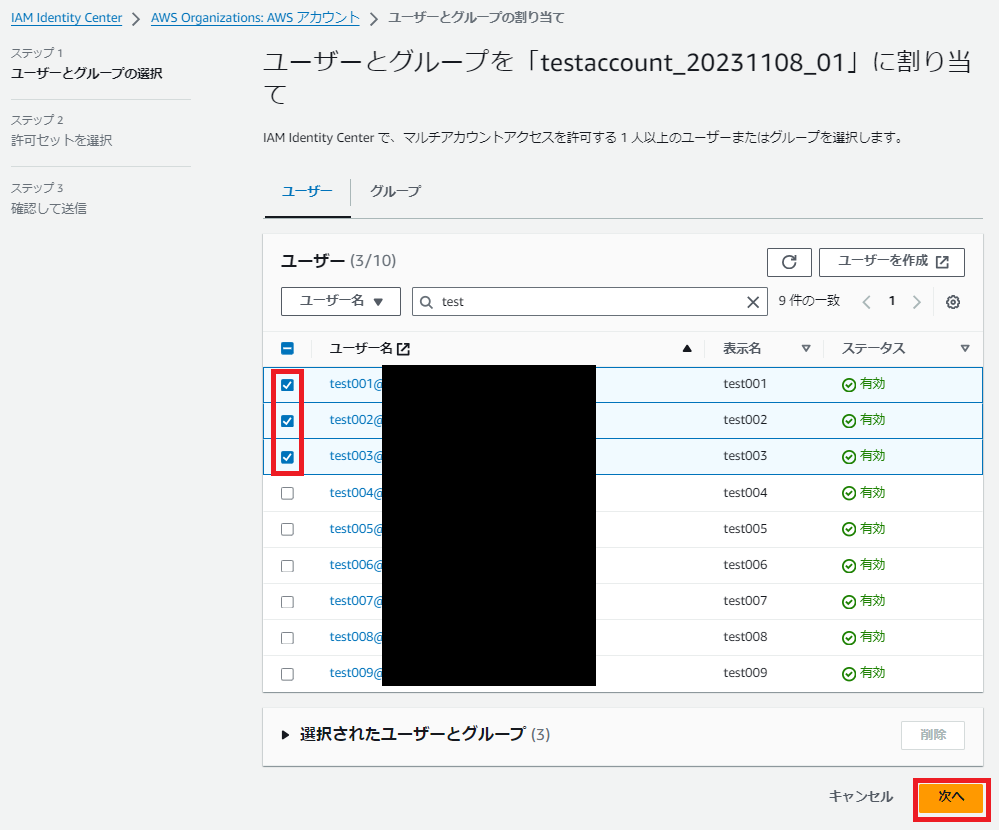Click ステップ 2 許可セットを選択 step
The width and height of the screenshot is (999, 830).
coord(61,131)
